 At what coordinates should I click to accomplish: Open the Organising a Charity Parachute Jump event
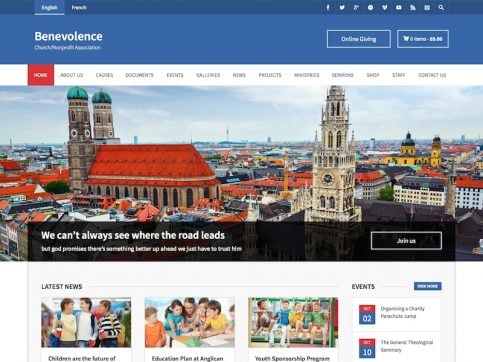point(403,312)
